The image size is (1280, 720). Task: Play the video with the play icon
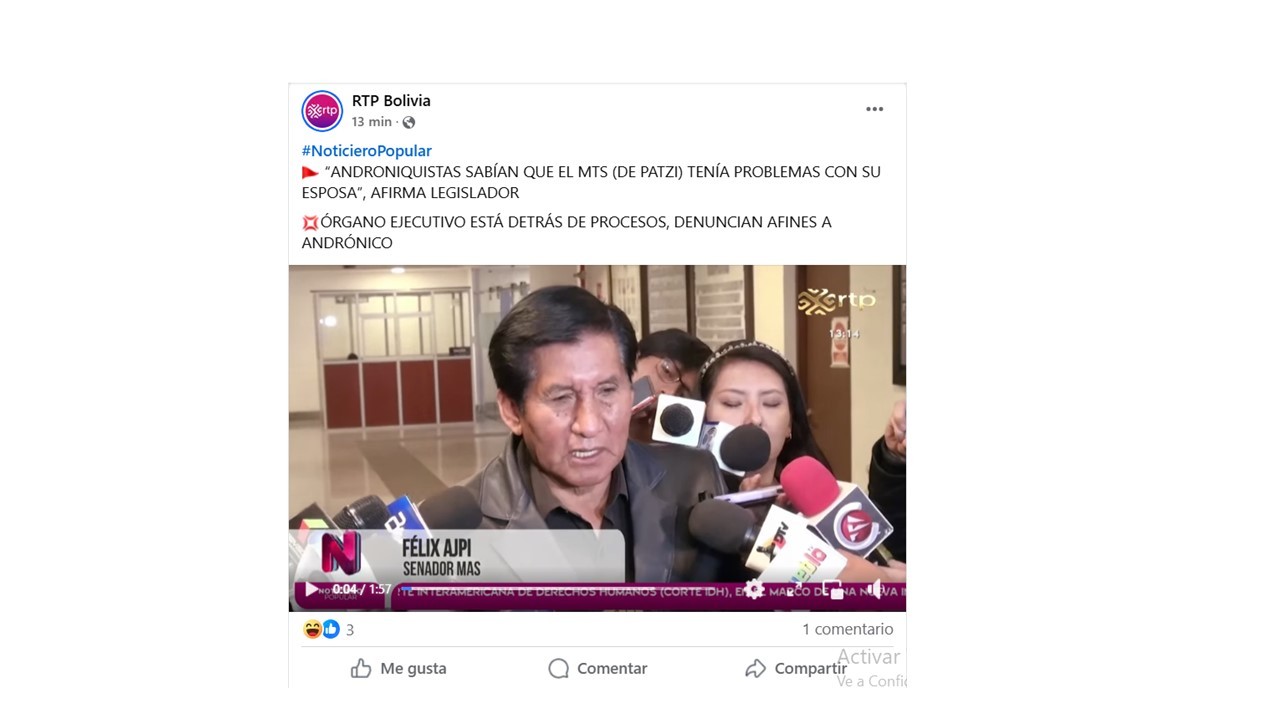[x=311, y=589]
